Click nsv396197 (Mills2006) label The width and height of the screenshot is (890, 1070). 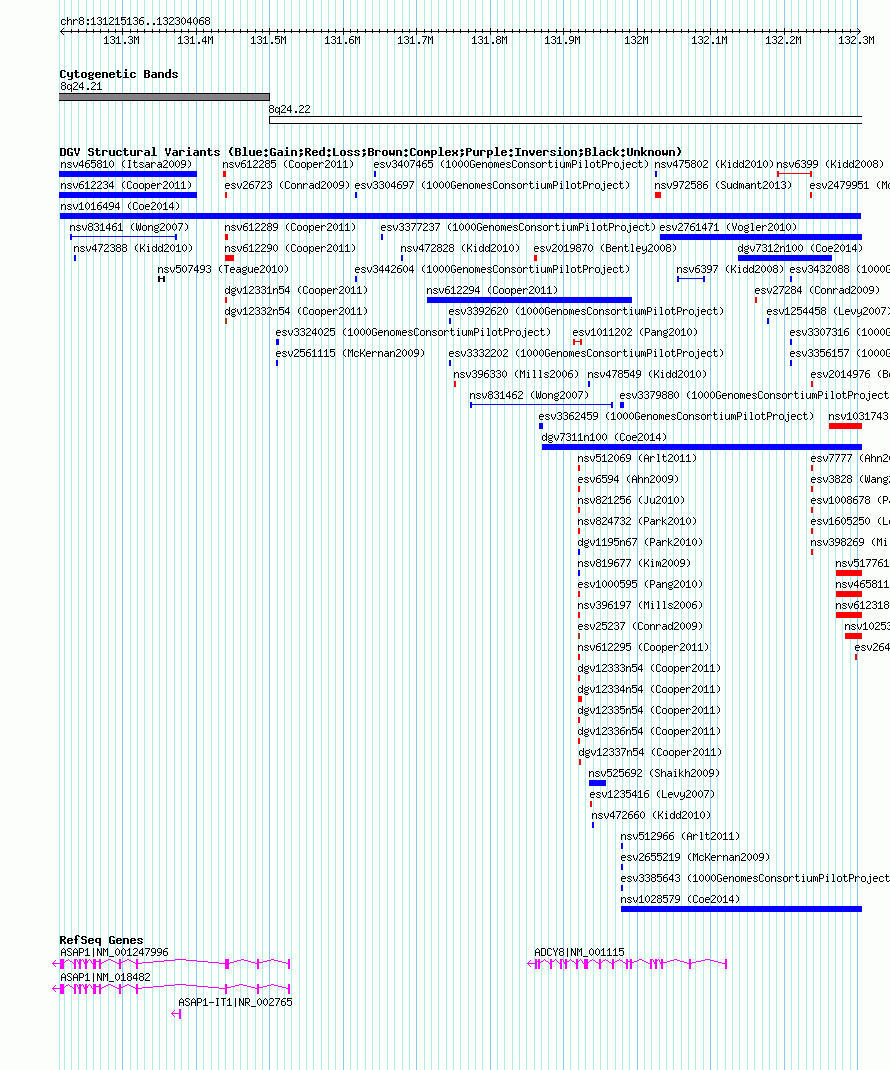[x=640, y=606]
